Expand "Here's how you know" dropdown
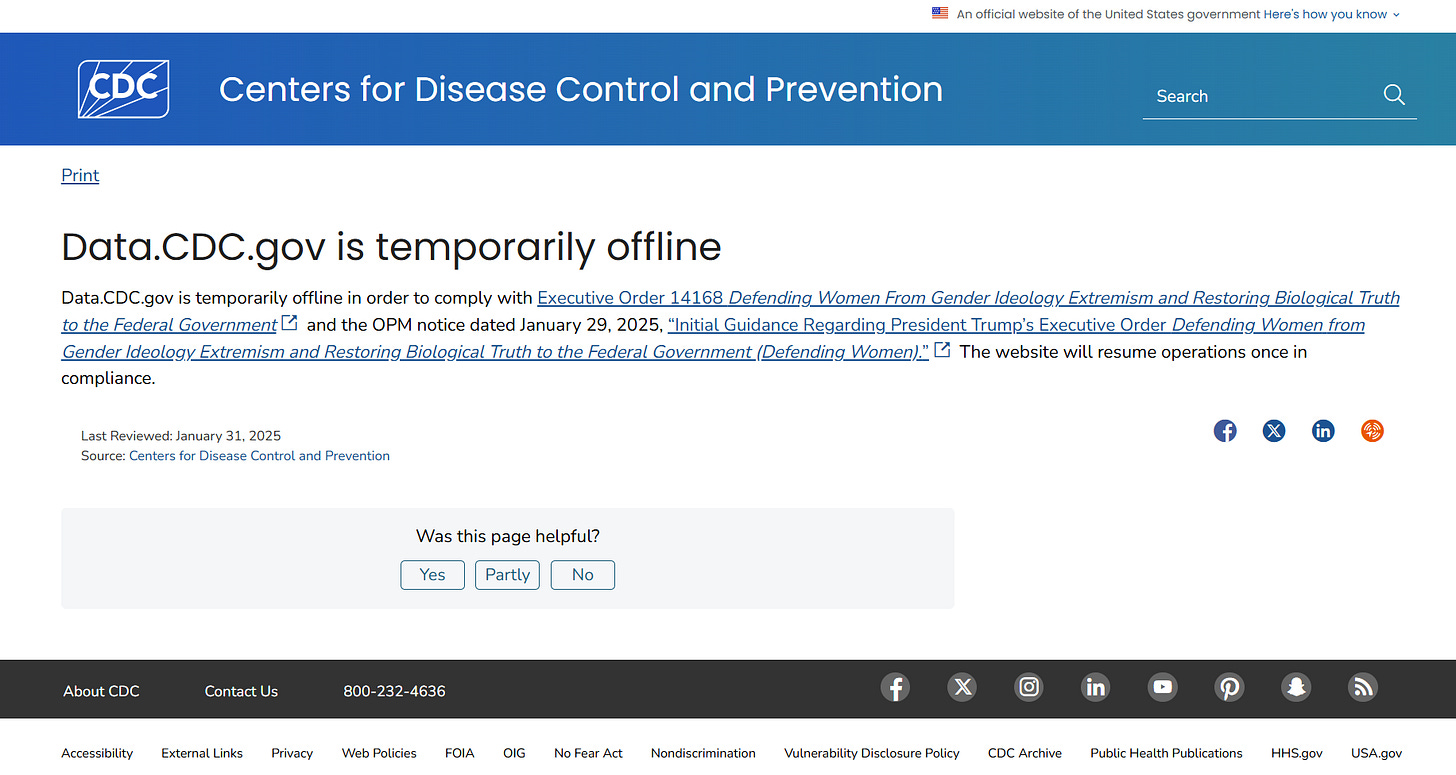 click(1332, 14)
